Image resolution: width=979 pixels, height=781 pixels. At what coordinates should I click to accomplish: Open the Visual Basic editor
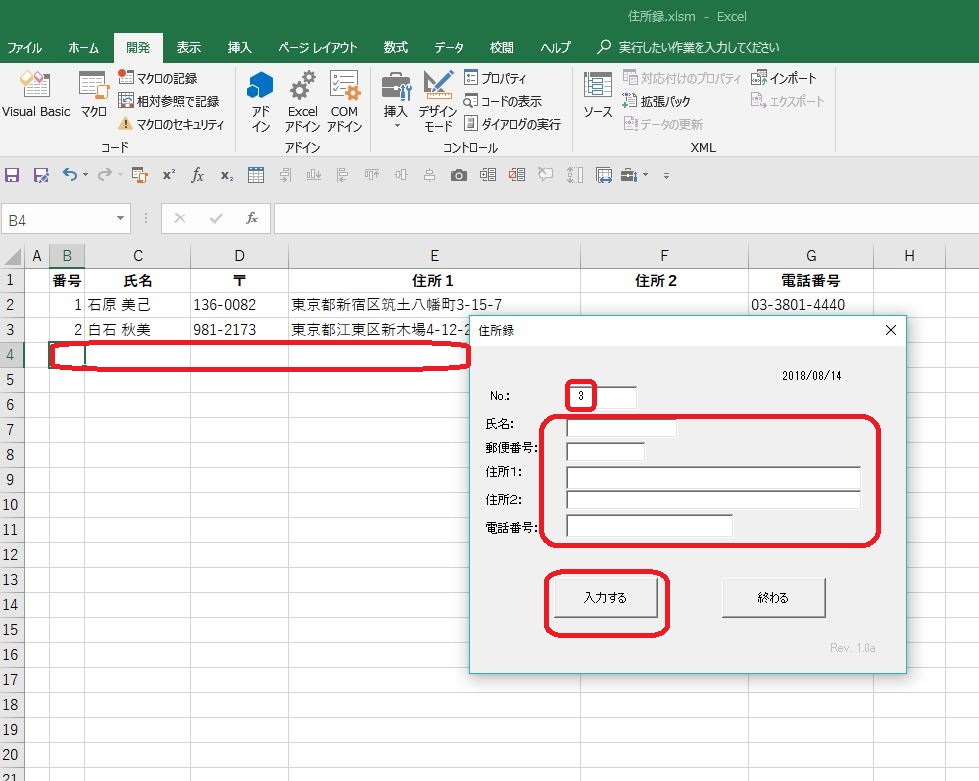36,95
